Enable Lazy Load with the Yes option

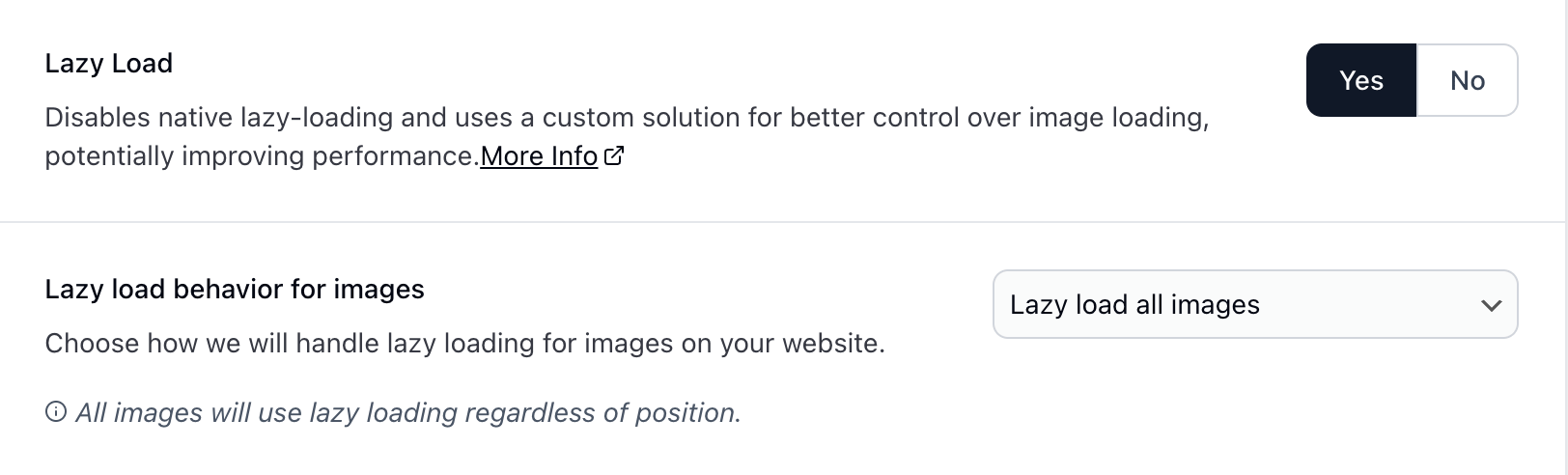click(x=1361, y=81)
